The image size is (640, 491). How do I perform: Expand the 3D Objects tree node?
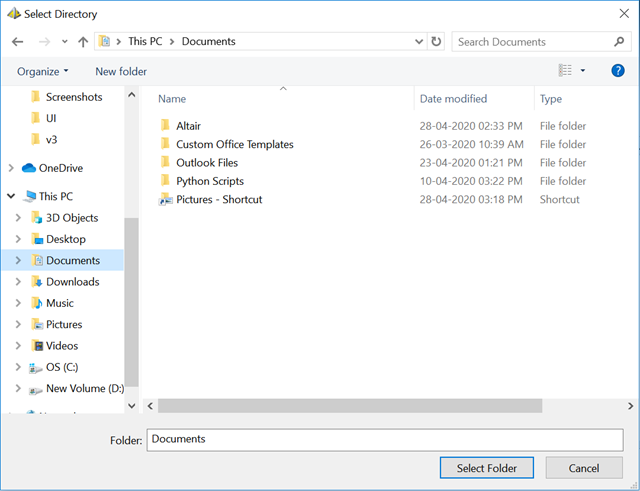click(x=19, y=218)
